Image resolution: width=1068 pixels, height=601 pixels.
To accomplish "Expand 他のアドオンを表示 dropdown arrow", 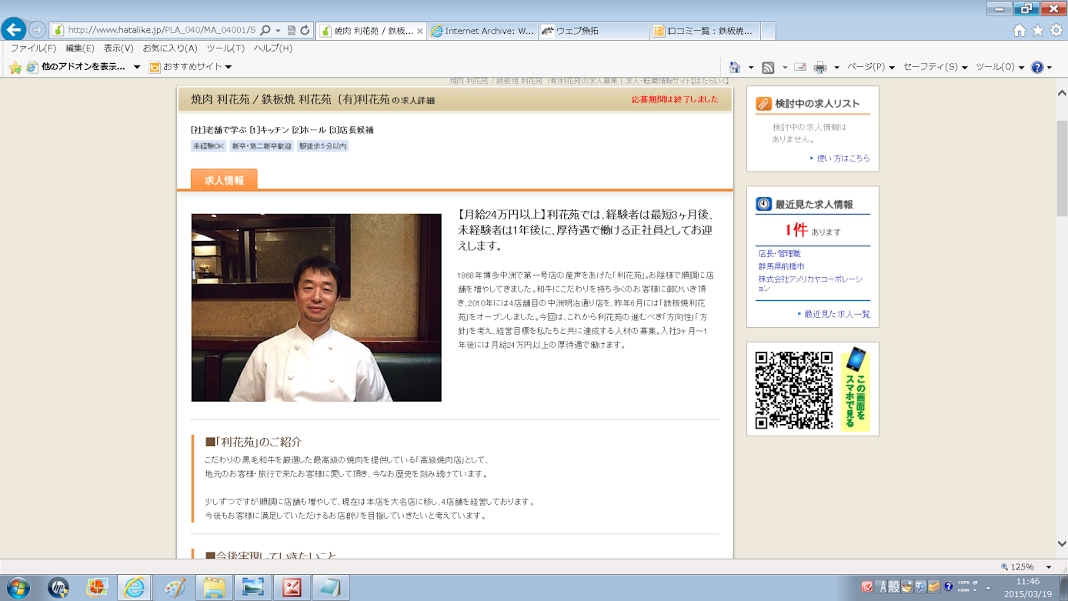I will pos(137,67).
